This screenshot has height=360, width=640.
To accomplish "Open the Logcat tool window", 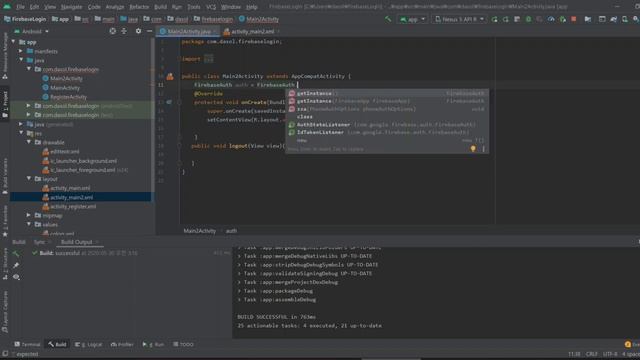I will tap(89, 344).
